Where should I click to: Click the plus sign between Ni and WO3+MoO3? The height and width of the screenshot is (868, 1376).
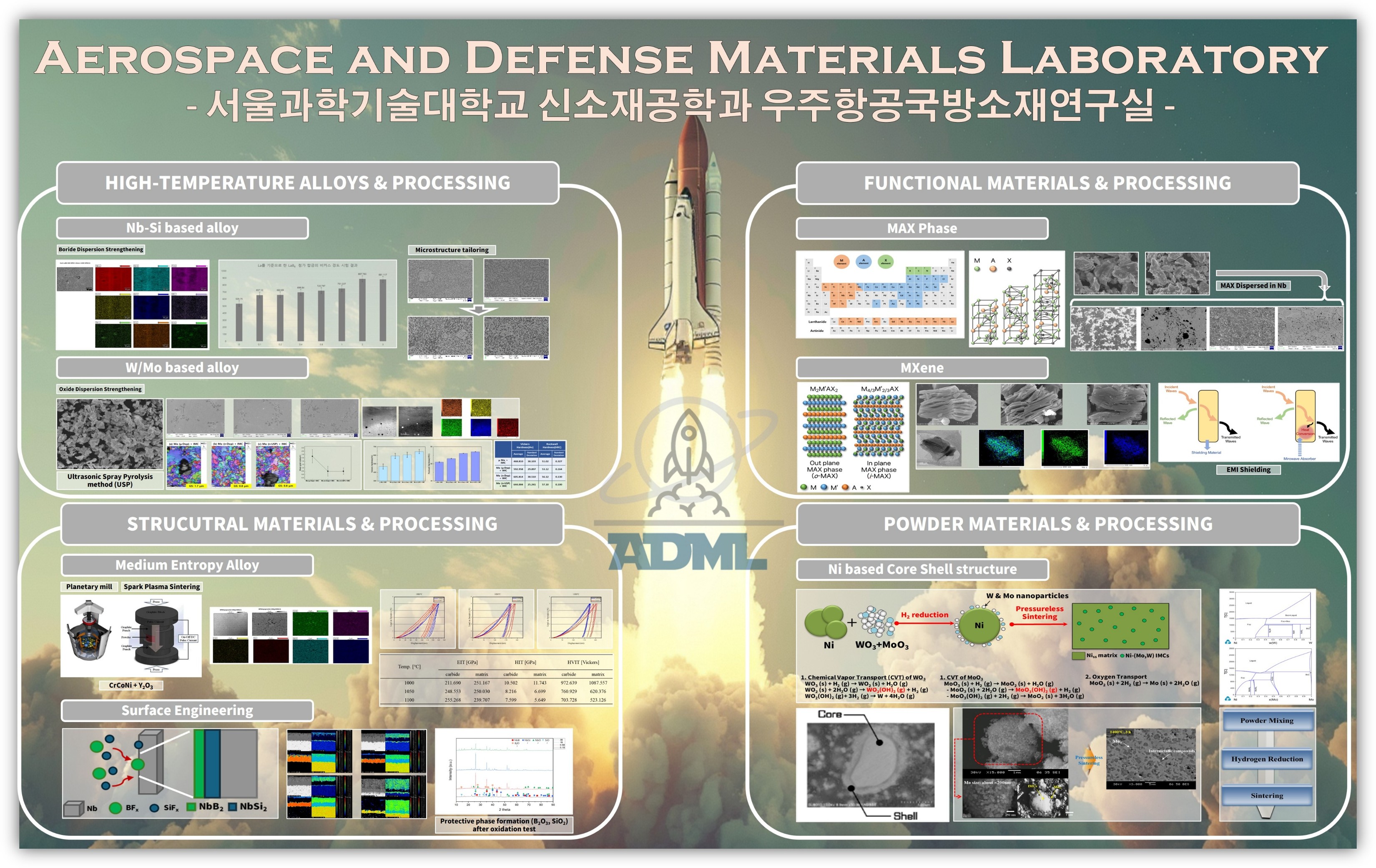click(852, 622)
